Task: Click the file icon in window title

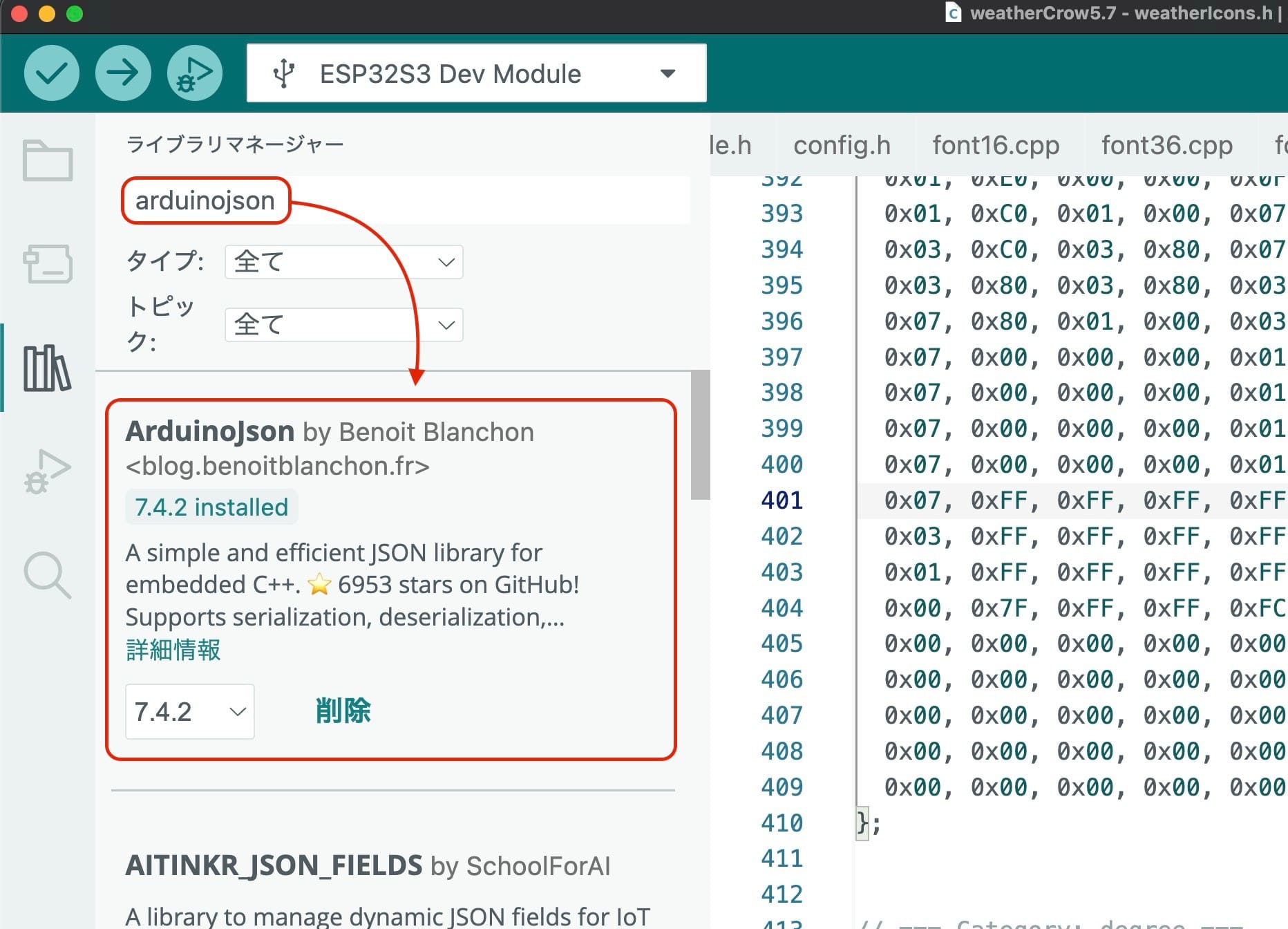Action: [954, 13]
